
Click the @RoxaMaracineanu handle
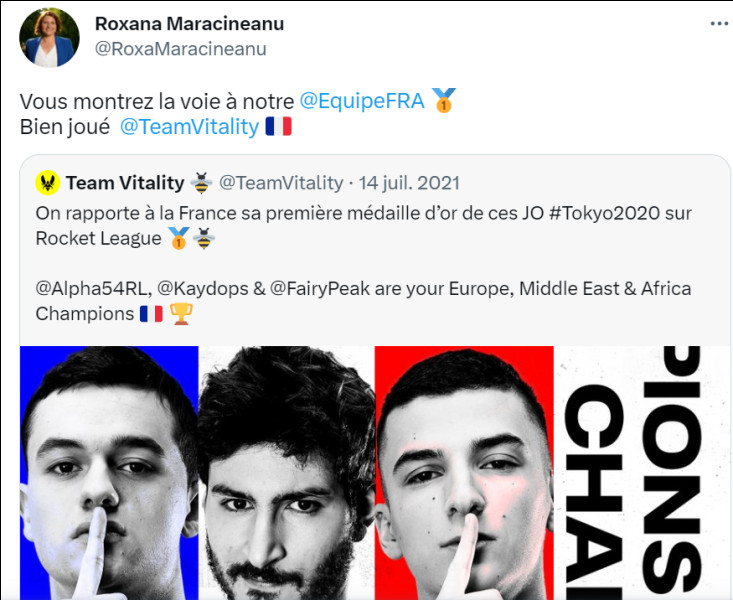click(x=180, y=49)
